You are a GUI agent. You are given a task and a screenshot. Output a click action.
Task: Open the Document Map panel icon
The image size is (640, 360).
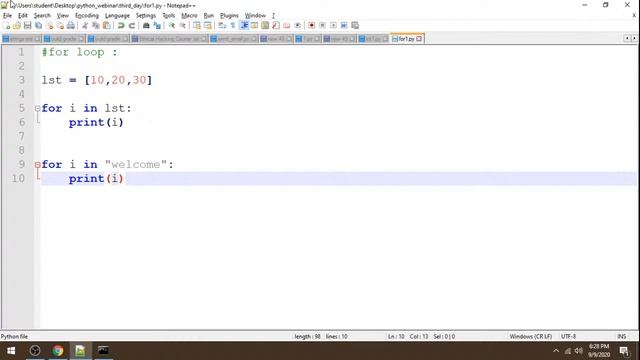pyautogui.click(x=265, y=25)
